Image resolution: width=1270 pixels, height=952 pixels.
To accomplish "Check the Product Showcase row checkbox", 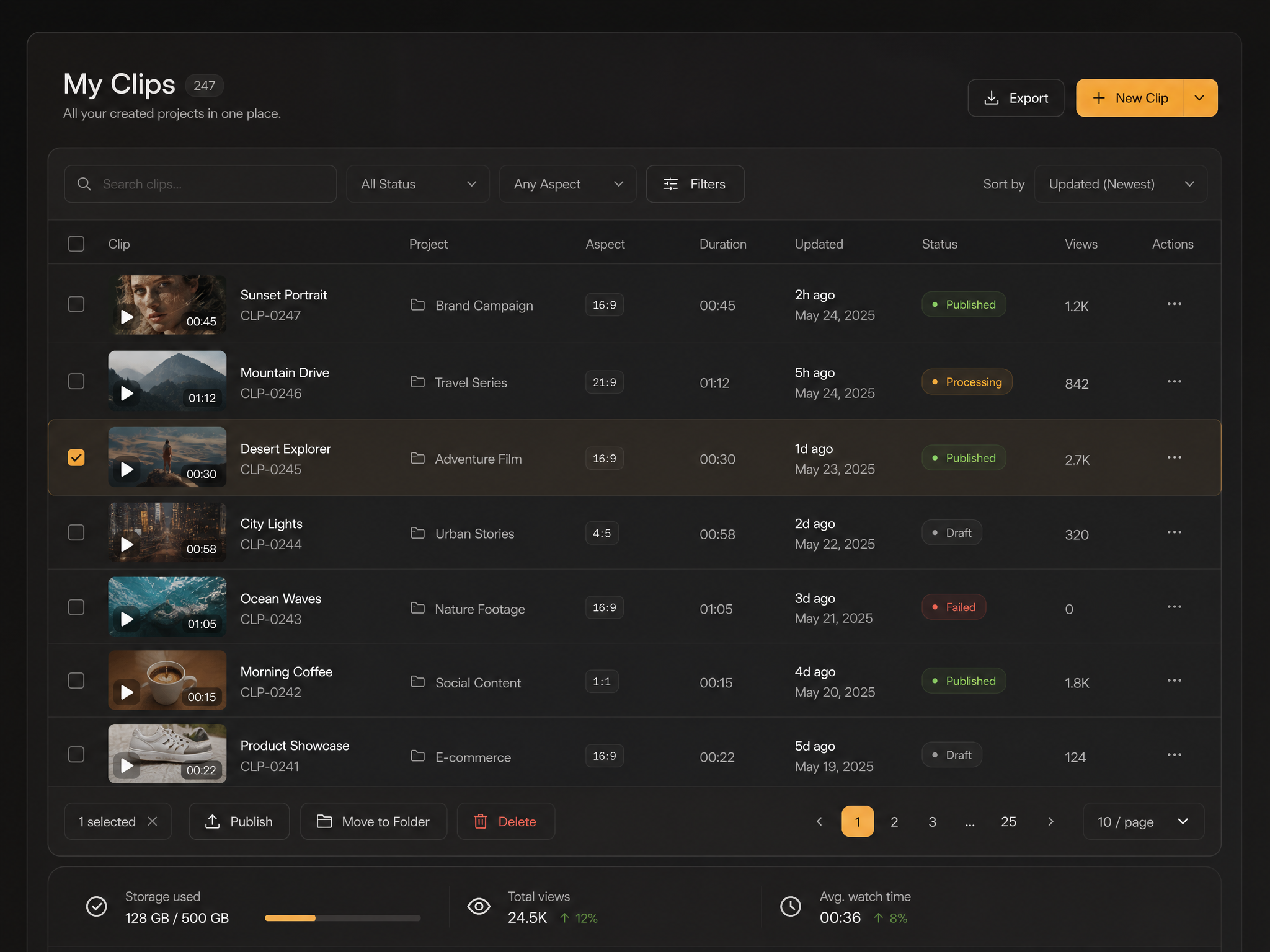I will pos(76,754).
